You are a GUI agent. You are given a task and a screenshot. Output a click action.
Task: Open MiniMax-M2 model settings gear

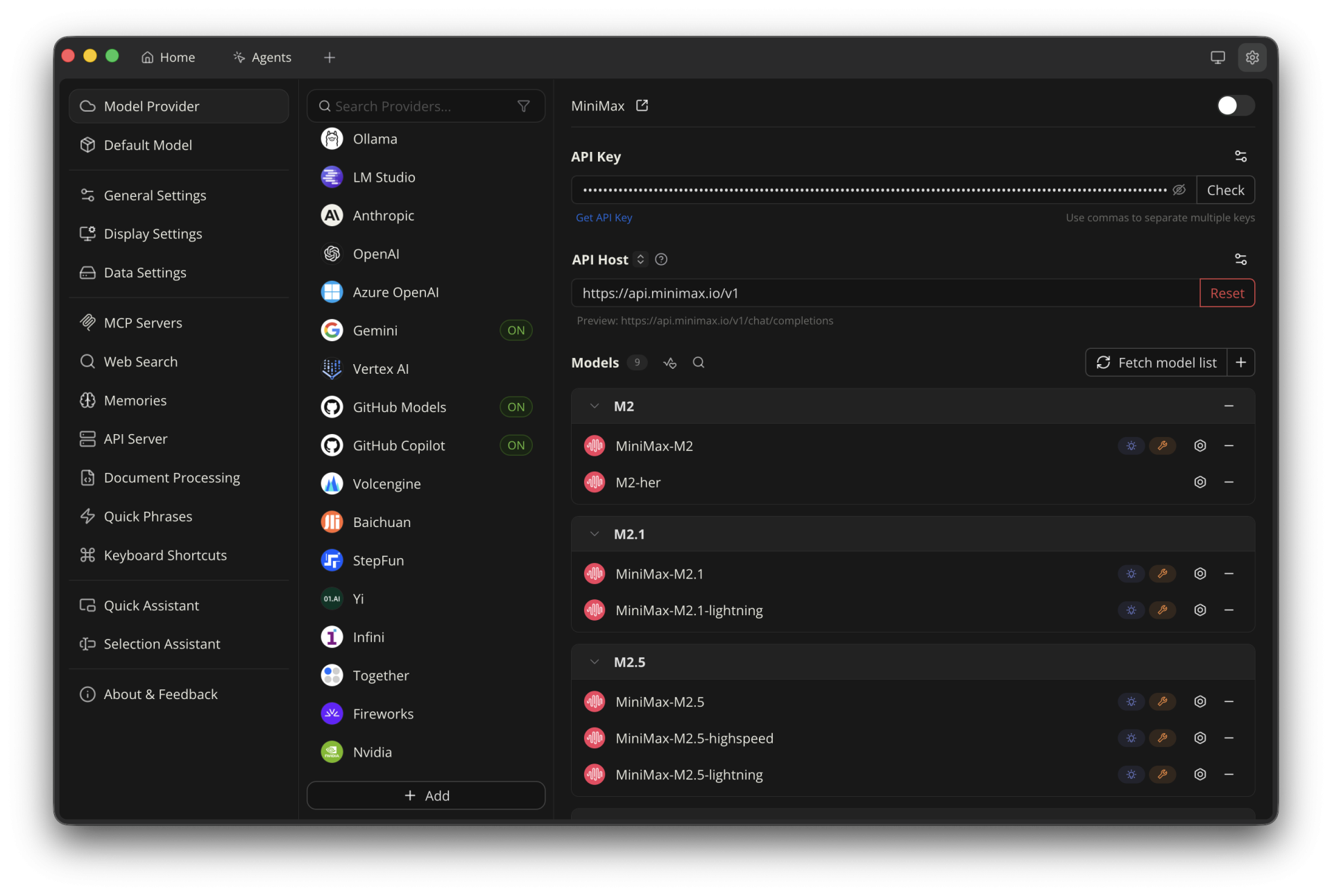click(1199, 446)
